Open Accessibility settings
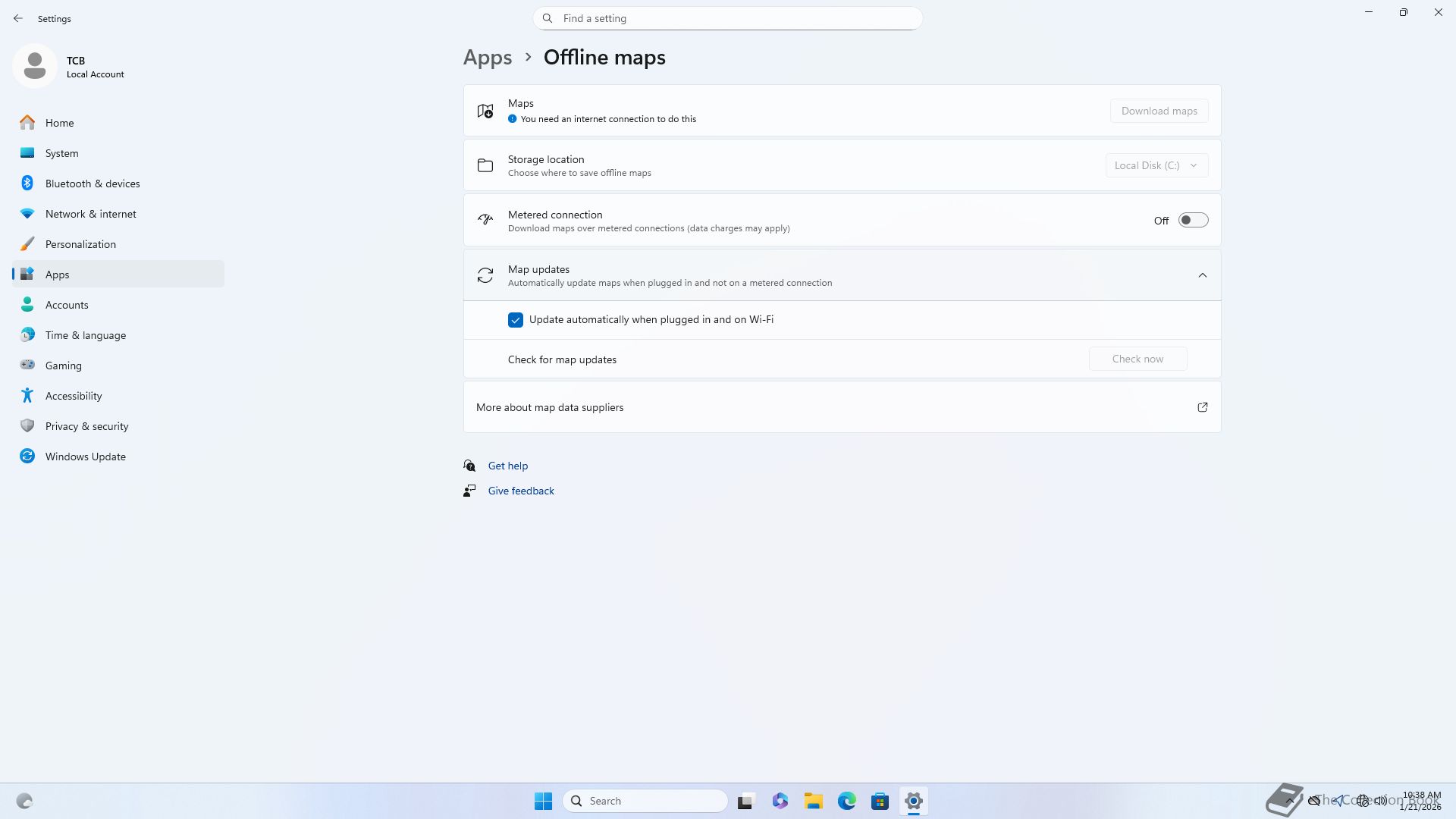The height and width of the screenshot is (819, 1456). pyautogui.click(x=73, y=396)
